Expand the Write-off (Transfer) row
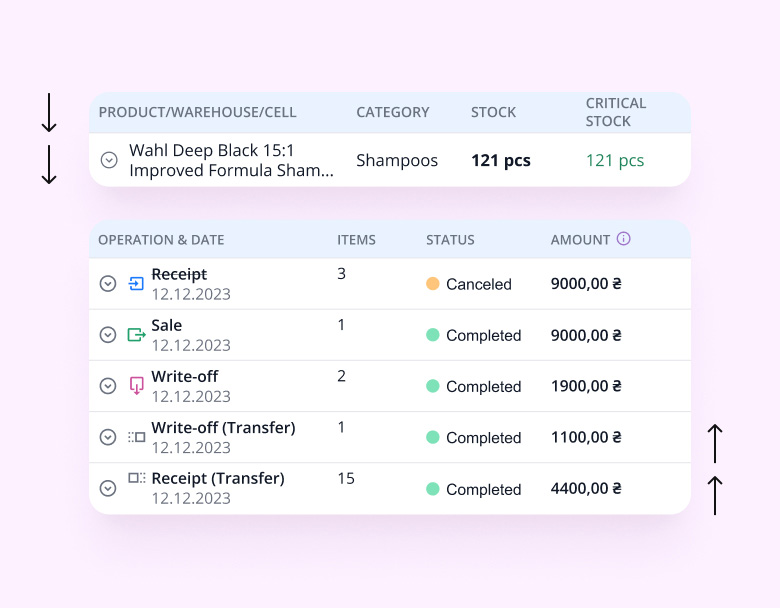The width and height of the screenshot is (780, 608). pyautogui.click(x=108, y=437)
